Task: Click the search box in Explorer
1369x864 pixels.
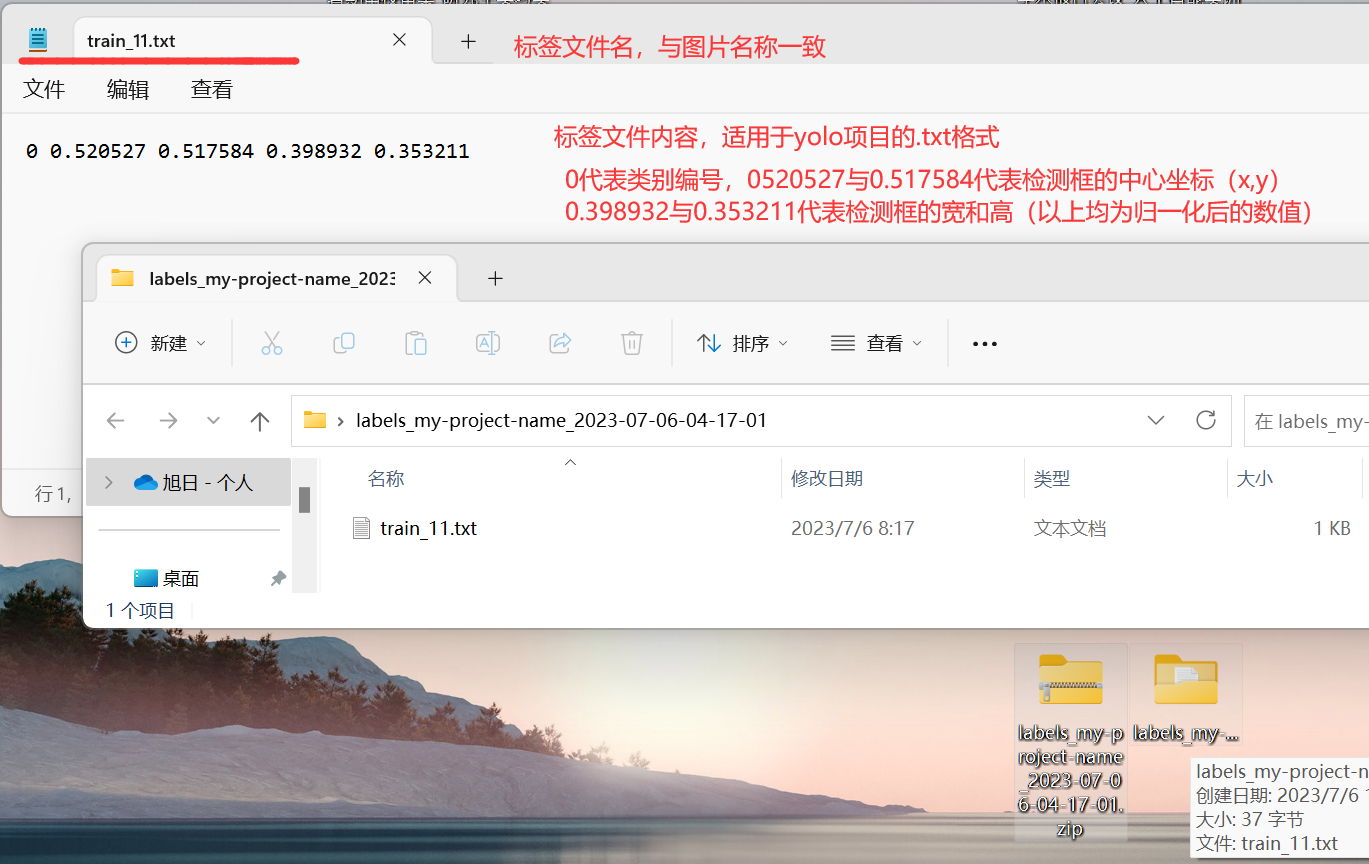Action: click(x=1306, y=421)
